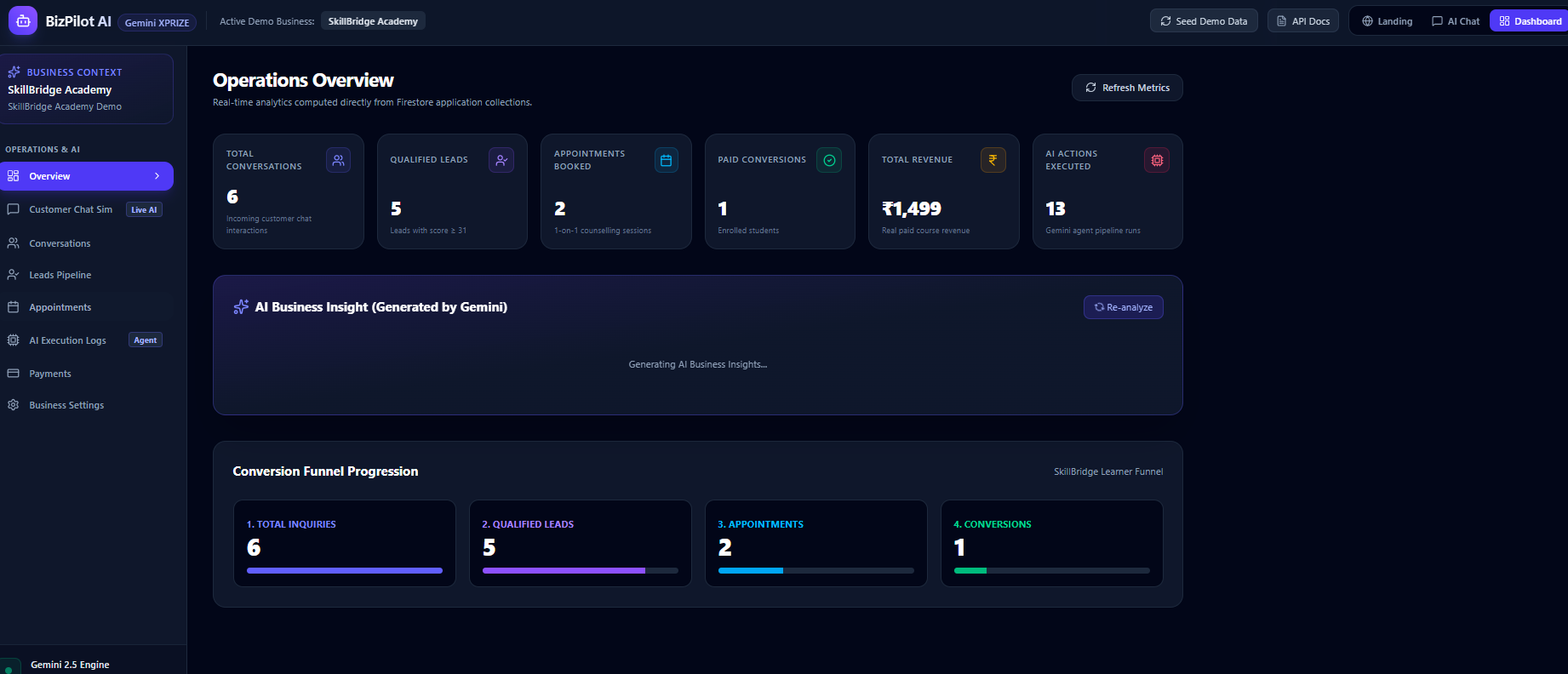Click the ₹1,499 revenue value
Viewport: 1568px width, 674px height.
pos(912,208)
